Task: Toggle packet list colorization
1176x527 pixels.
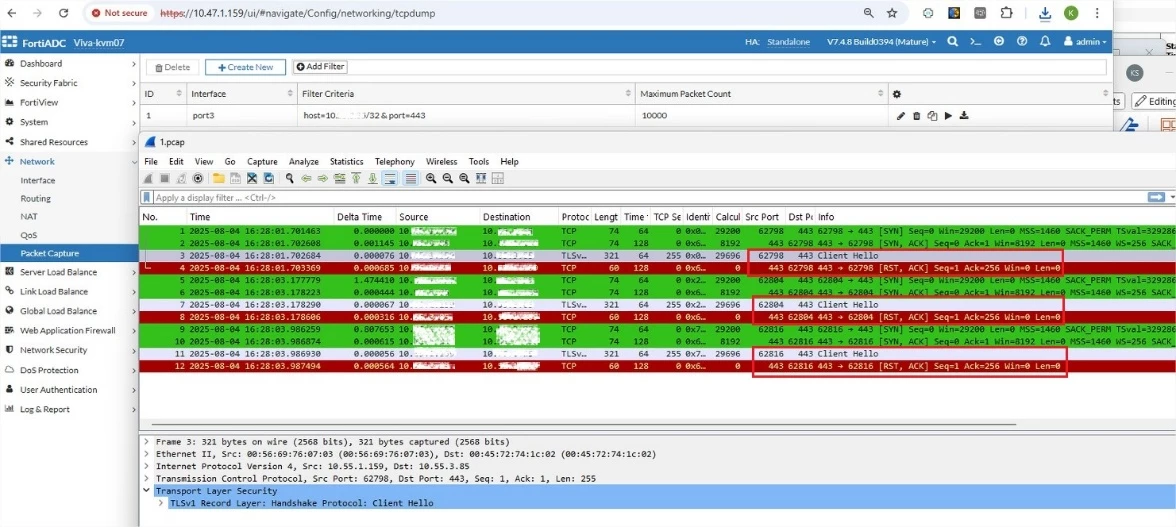Action: [410, 178]
